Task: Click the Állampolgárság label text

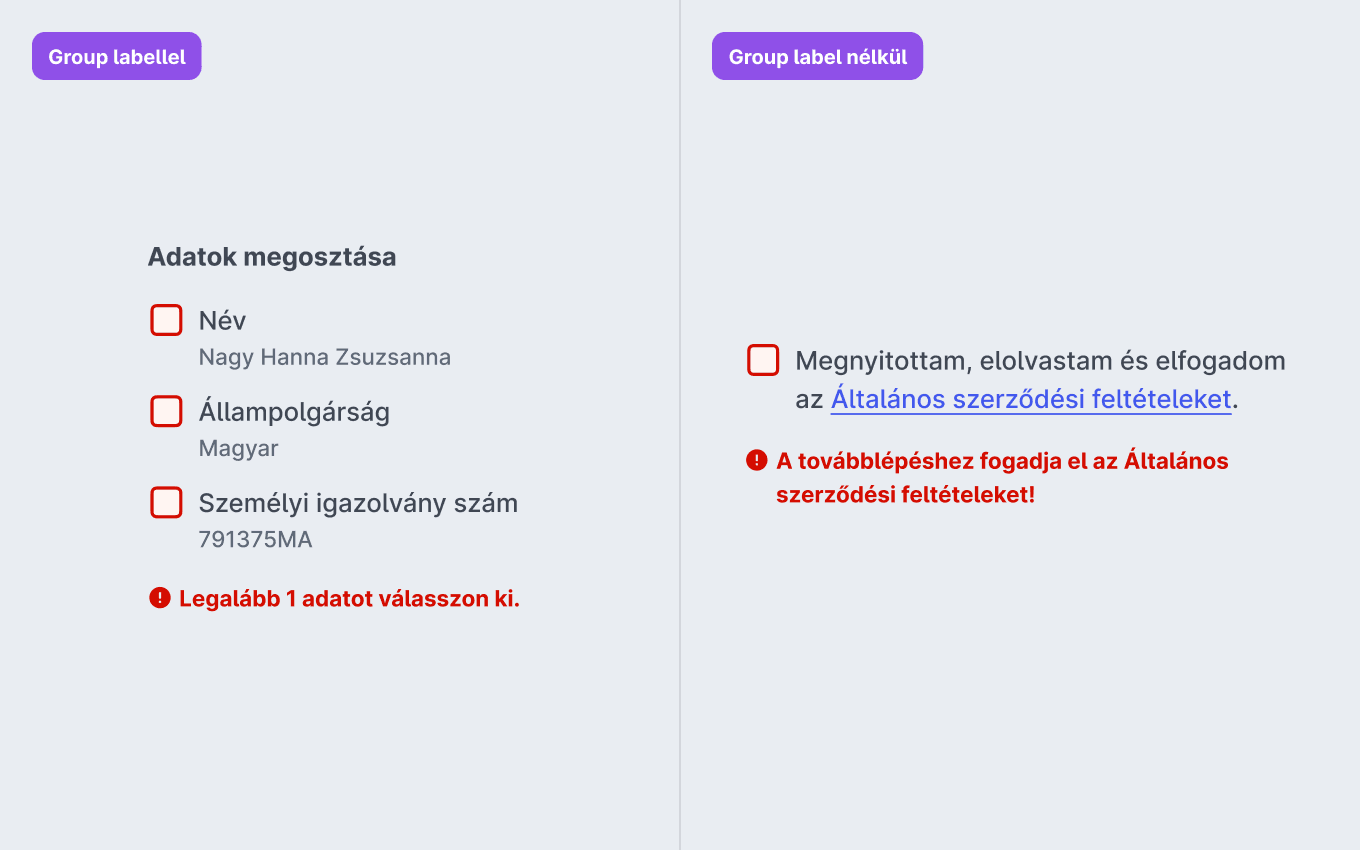Action: coord(294,412)
